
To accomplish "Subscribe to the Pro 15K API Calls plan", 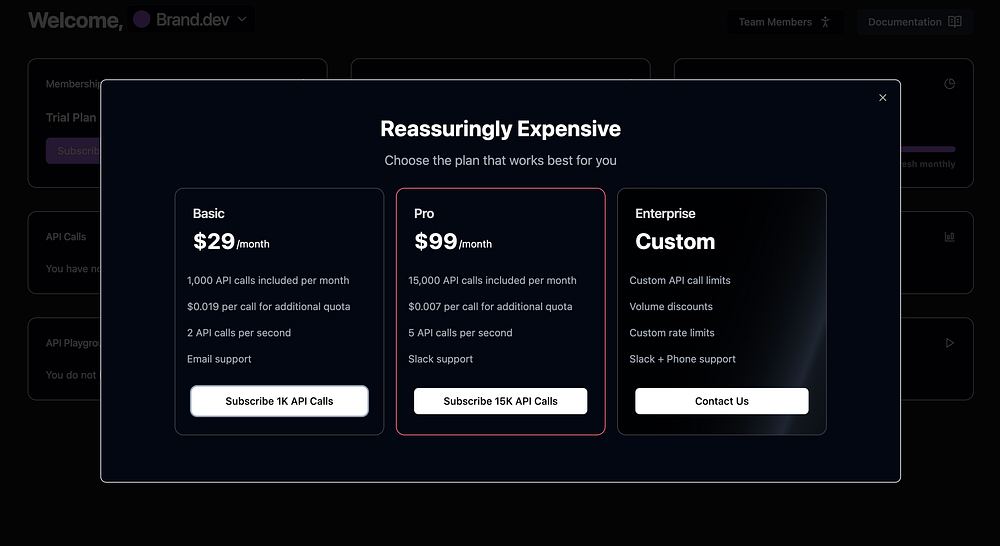I will (x=500, y=401).
